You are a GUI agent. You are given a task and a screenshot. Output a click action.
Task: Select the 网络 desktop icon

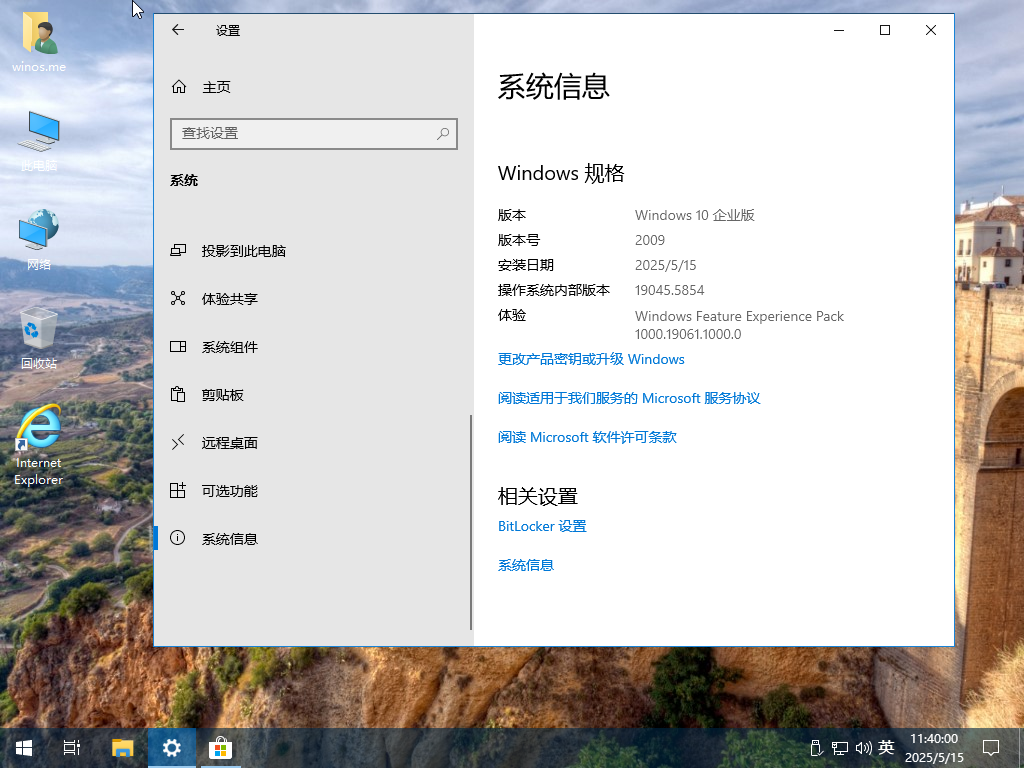(39, 240)
